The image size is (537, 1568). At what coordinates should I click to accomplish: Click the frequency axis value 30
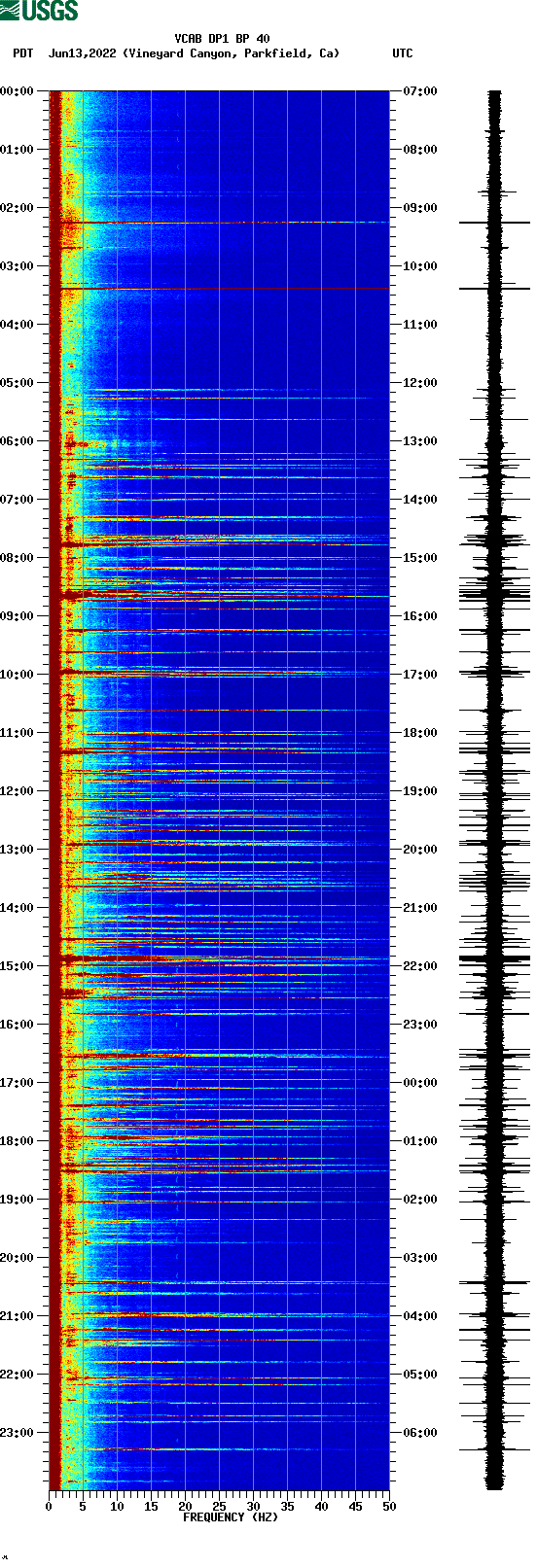(x=253, y=1507)
